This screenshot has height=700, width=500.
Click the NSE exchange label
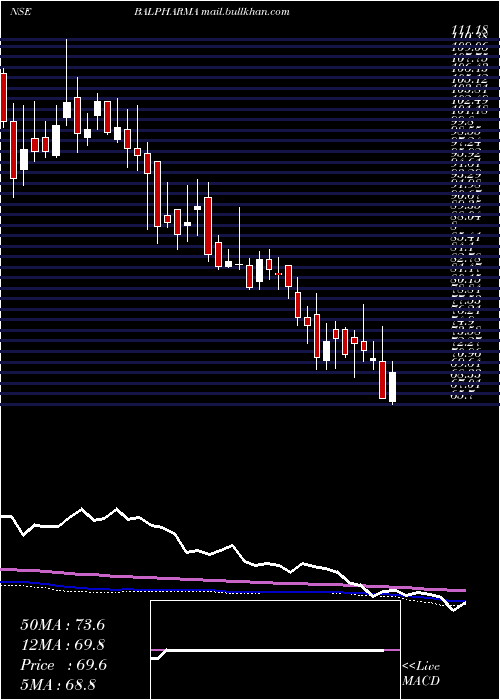coord(21,12)
